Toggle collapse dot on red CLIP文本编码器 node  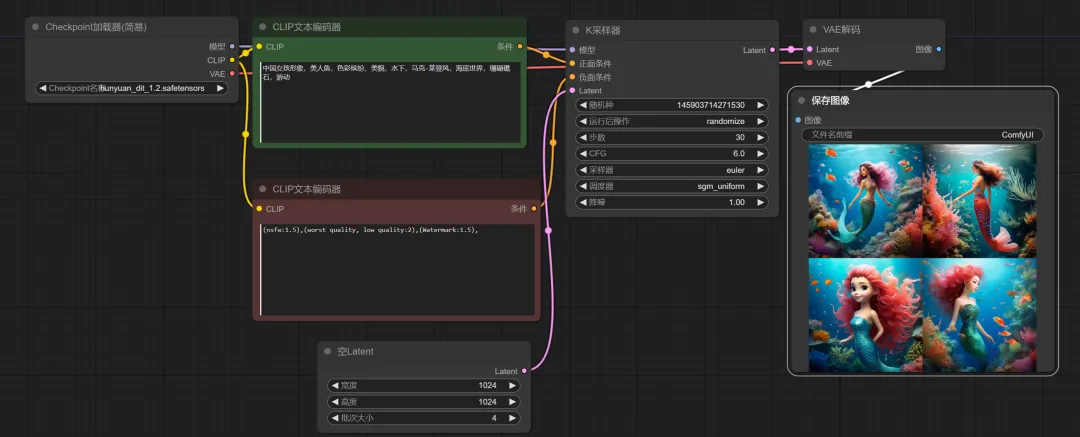pos(262,189)
